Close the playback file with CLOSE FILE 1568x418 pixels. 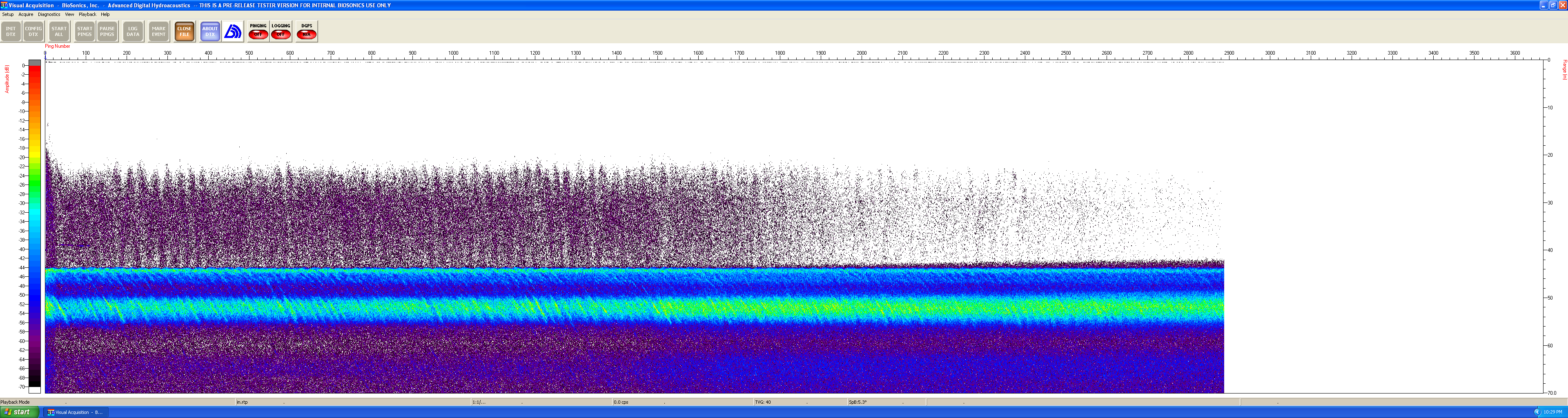click(x=185, y=32)
